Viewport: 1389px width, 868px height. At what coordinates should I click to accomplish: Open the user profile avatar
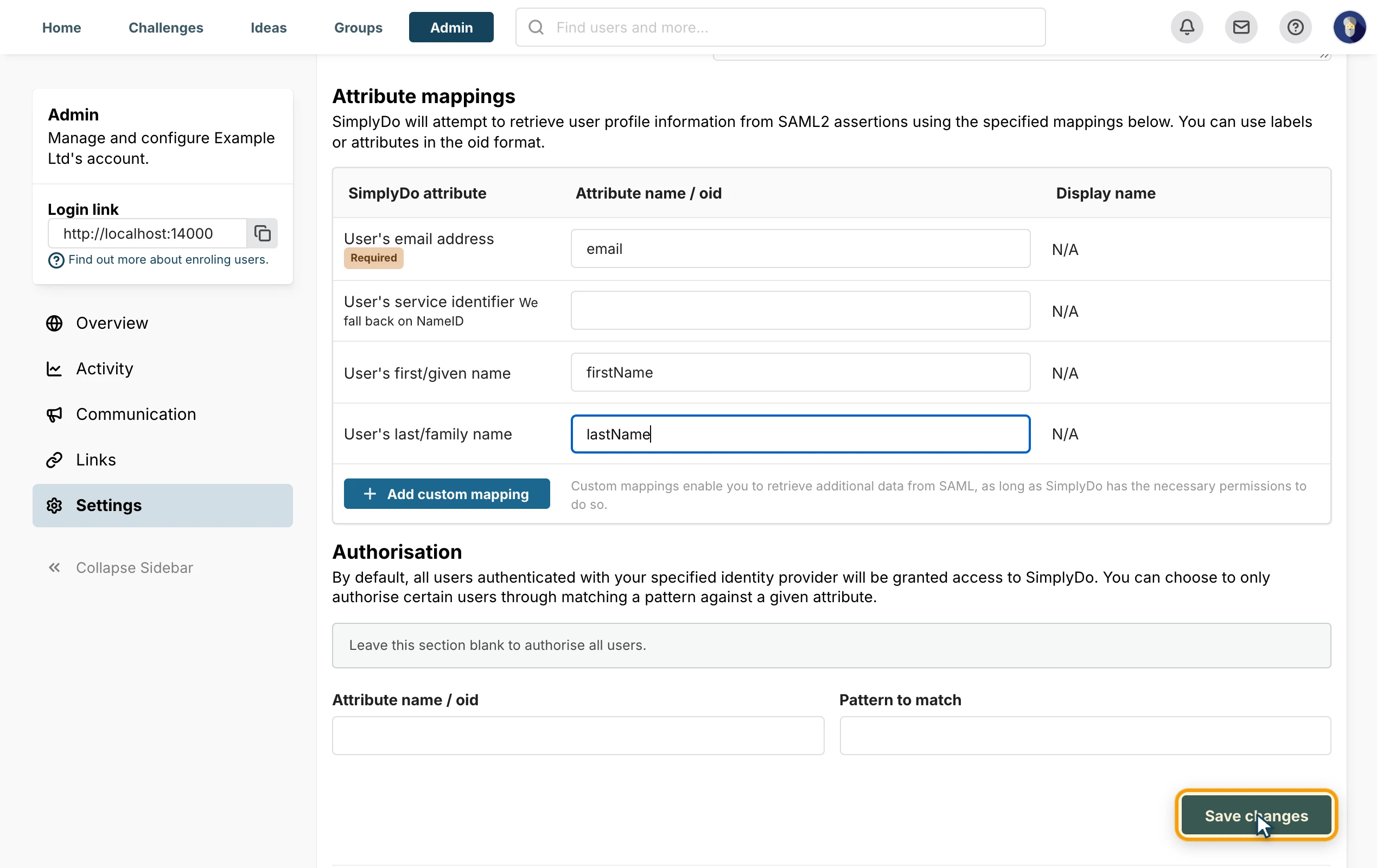point(1349,27)
